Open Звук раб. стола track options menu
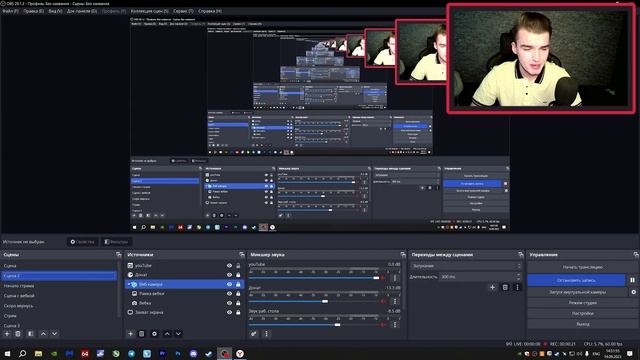The width and height of the screenshot is (640, 360). [395, 325]
